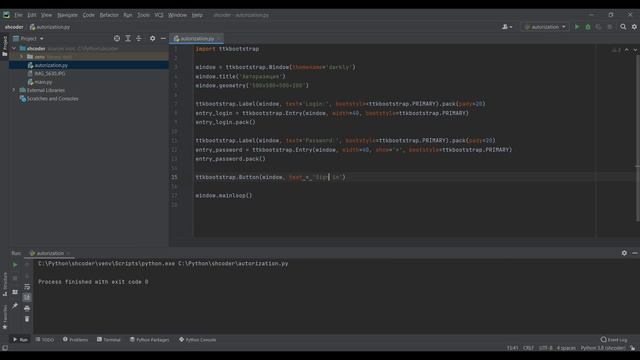Open the View menu
This screenshot has width=640, height=360.
click(47, 15)
